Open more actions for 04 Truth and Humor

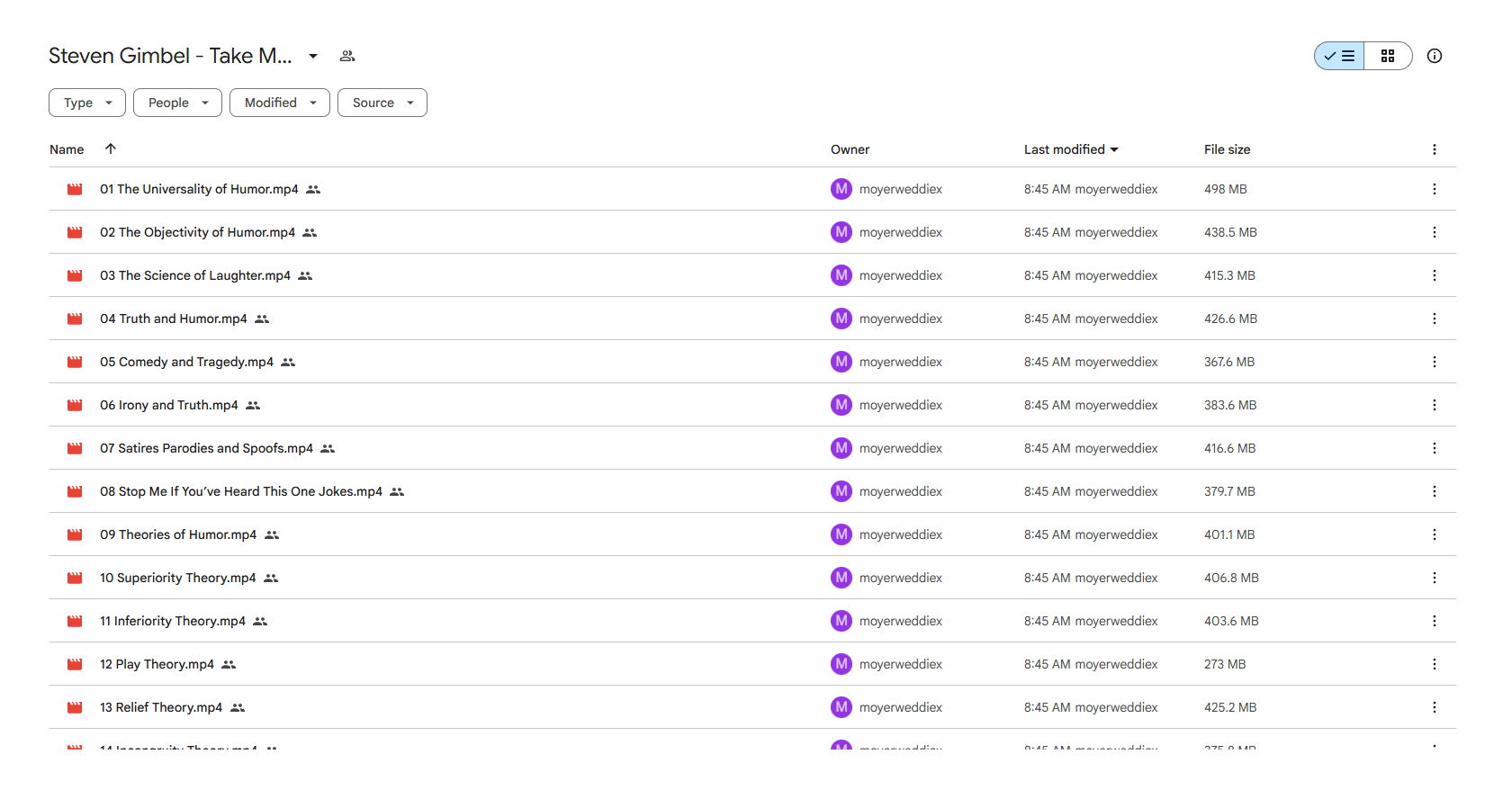tap(1435, 319)
